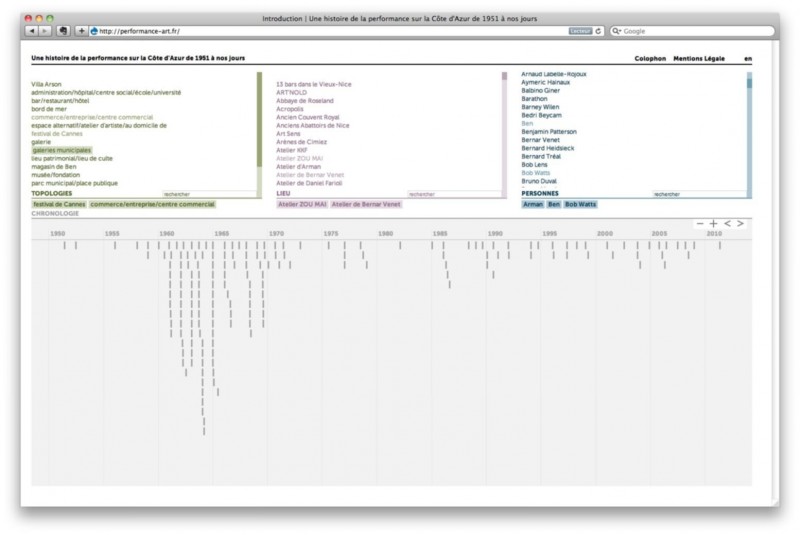Open the Colophon page

pos(649,59)
